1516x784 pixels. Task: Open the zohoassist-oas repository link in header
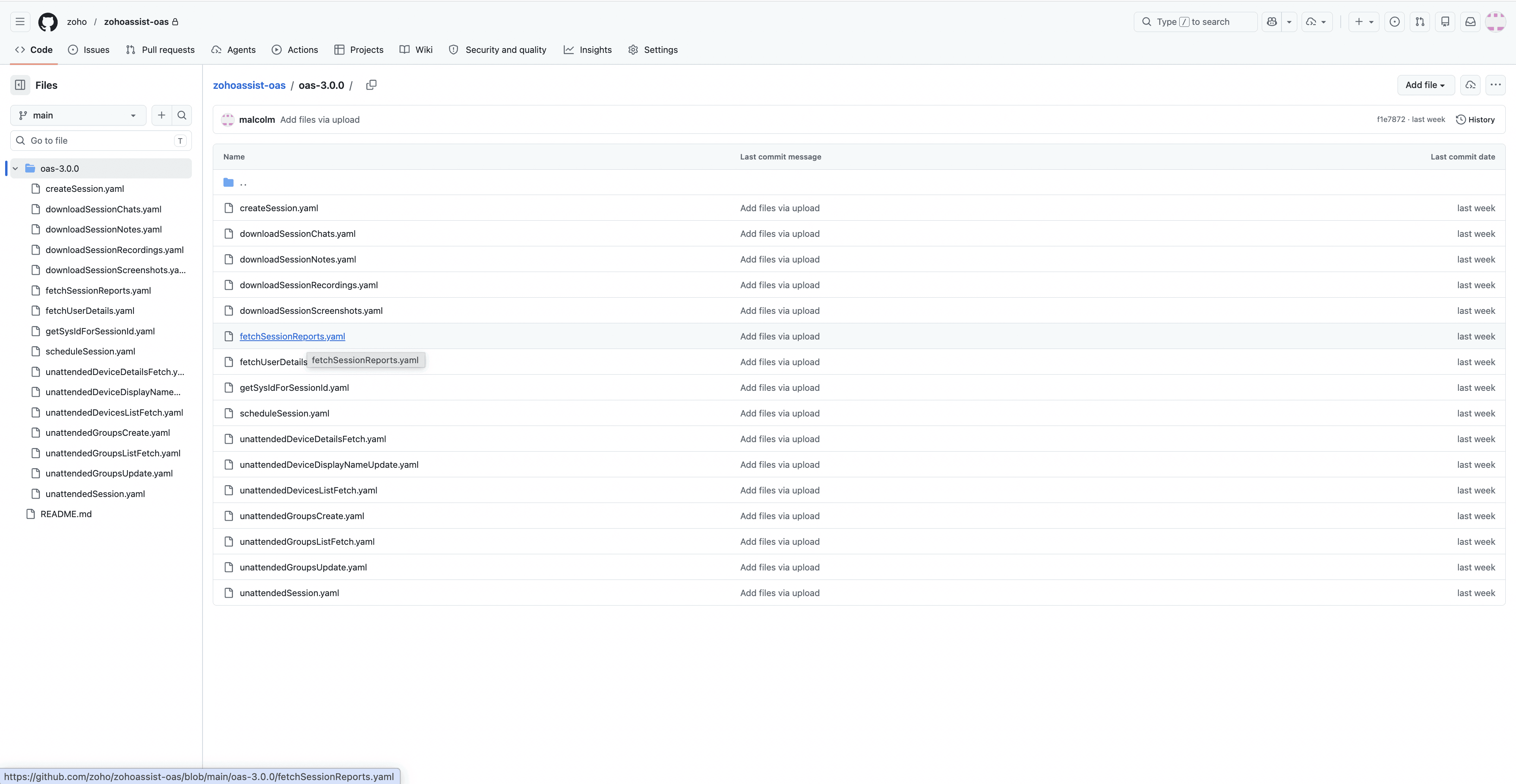pos(137,22)
